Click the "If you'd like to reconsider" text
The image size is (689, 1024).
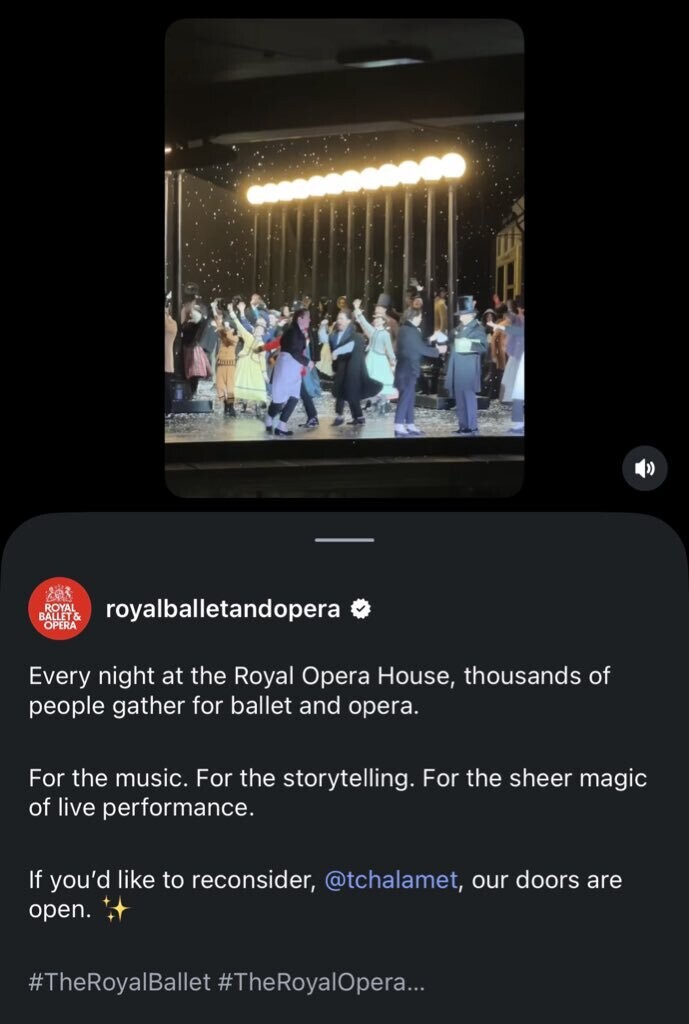point(172,880)
